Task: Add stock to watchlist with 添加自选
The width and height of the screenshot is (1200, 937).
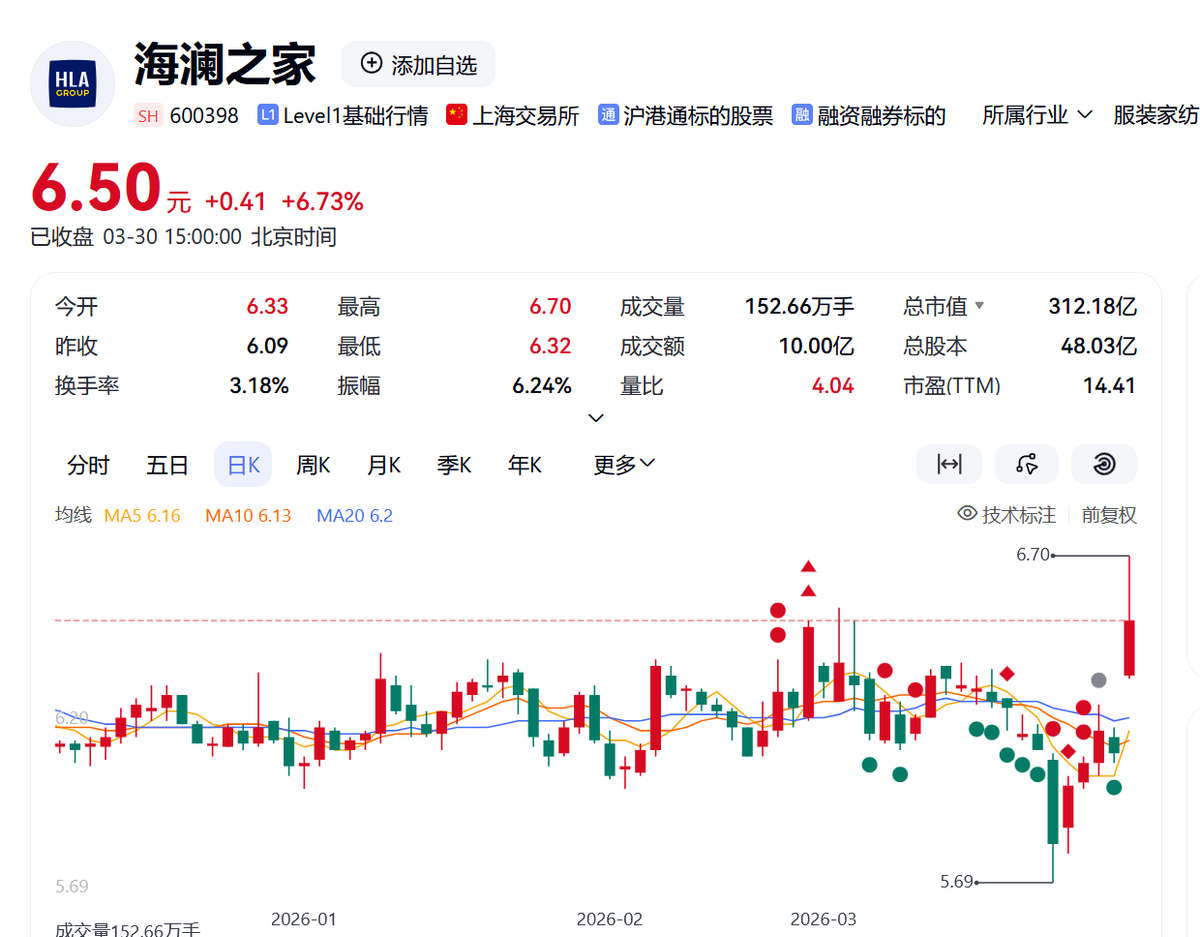Action: coord(418,65)
